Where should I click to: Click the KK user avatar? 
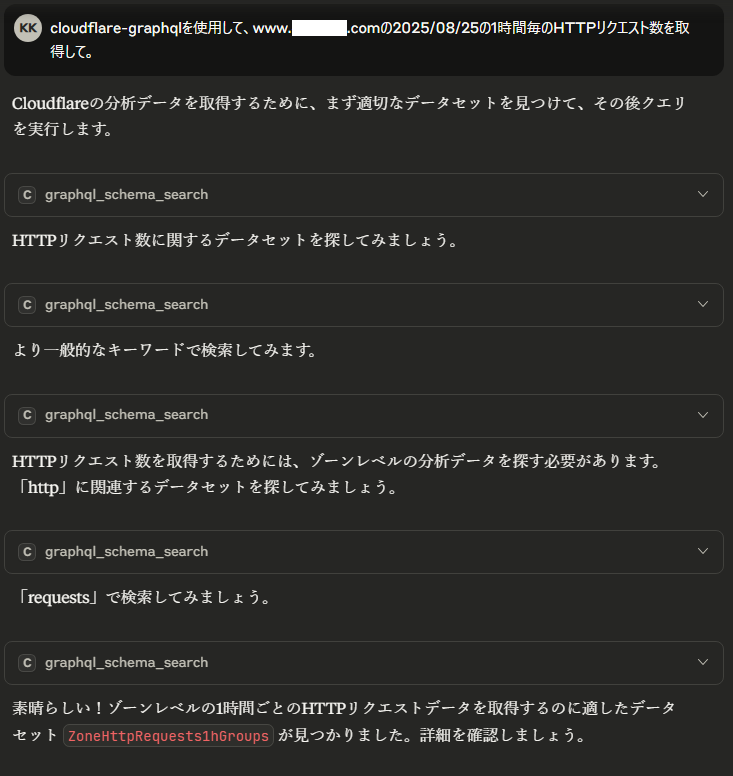(x=29, y=28)
